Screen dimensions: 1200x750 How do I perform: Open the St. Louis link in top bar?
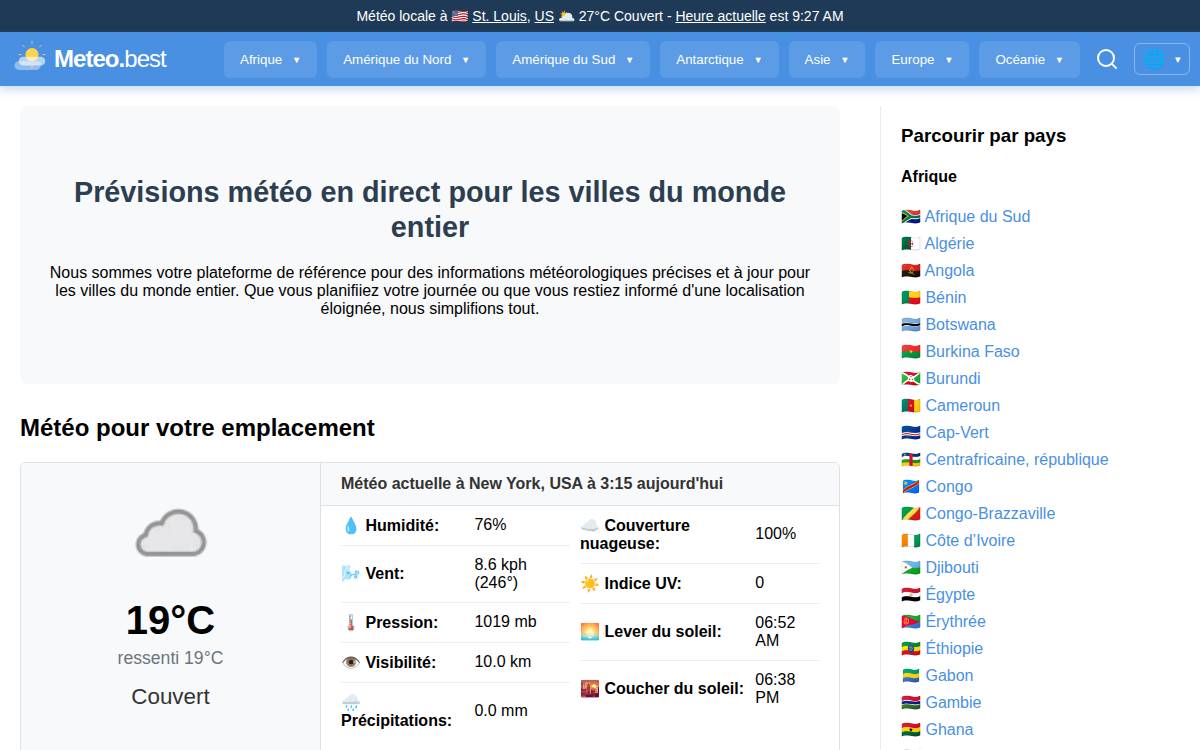[x=499, y=16]
